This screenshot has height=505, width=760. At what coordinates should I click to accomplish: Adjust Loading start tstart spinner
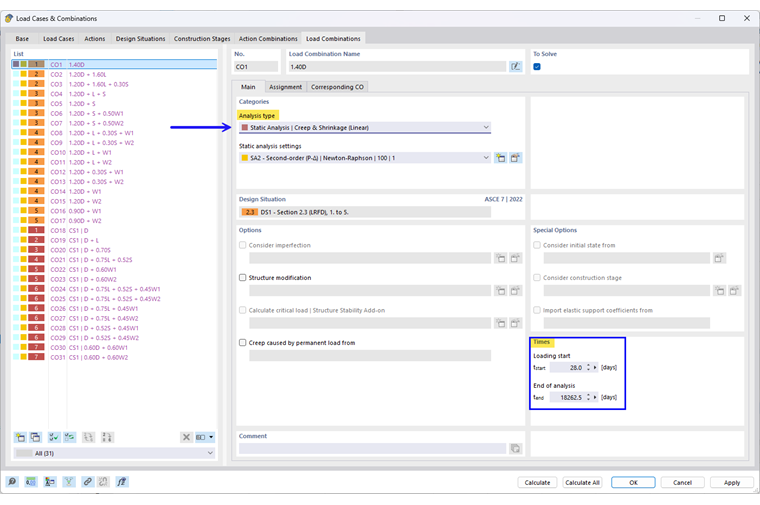(588, 367)
